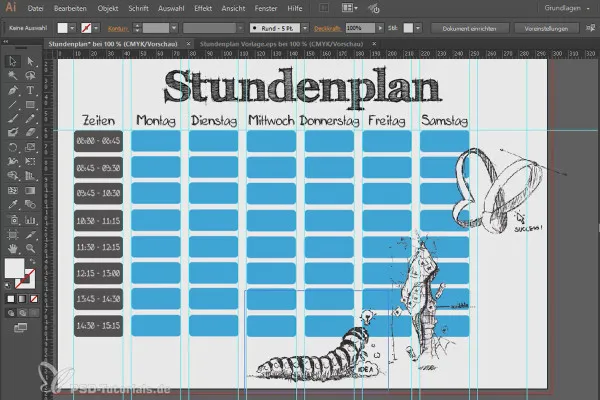
Task: Select the Zoom tool
Action: click(x=30, y=249)
